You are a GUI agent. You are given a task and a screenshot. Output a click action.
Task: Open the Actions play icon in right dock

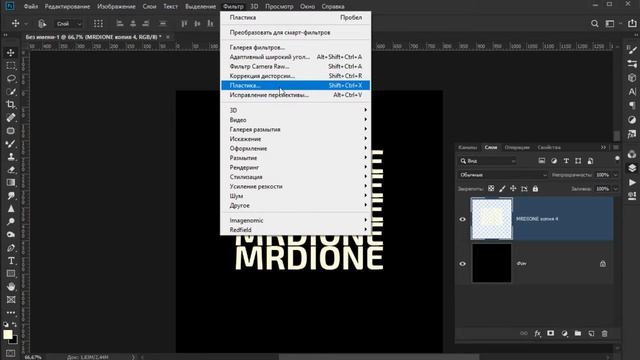632,182
